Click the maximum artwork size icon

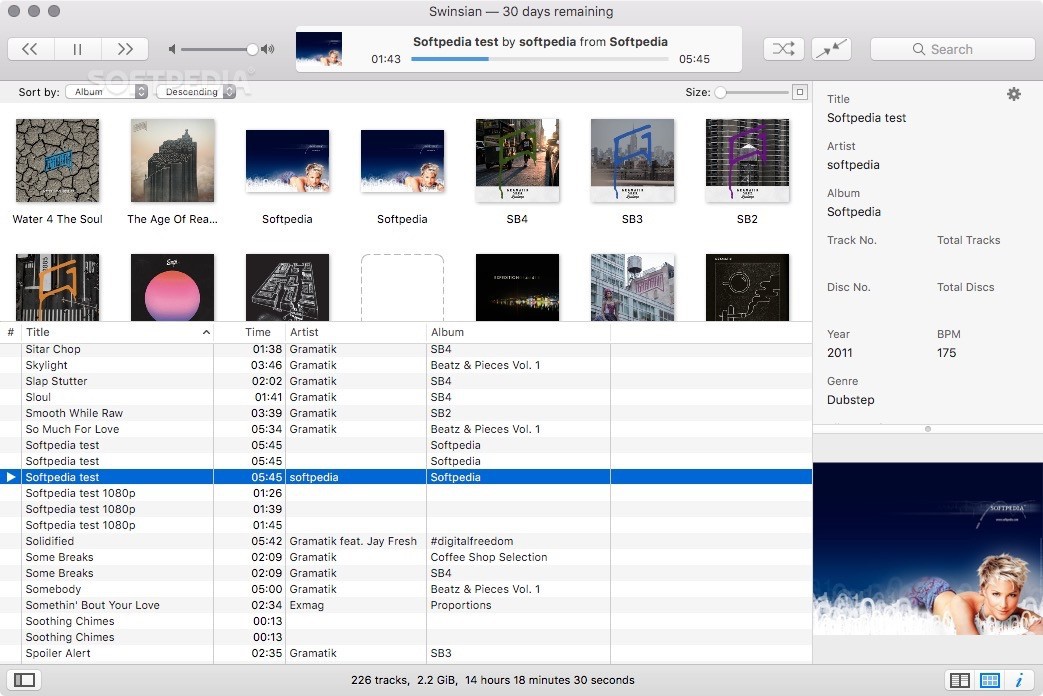click(x=799, y=92)
